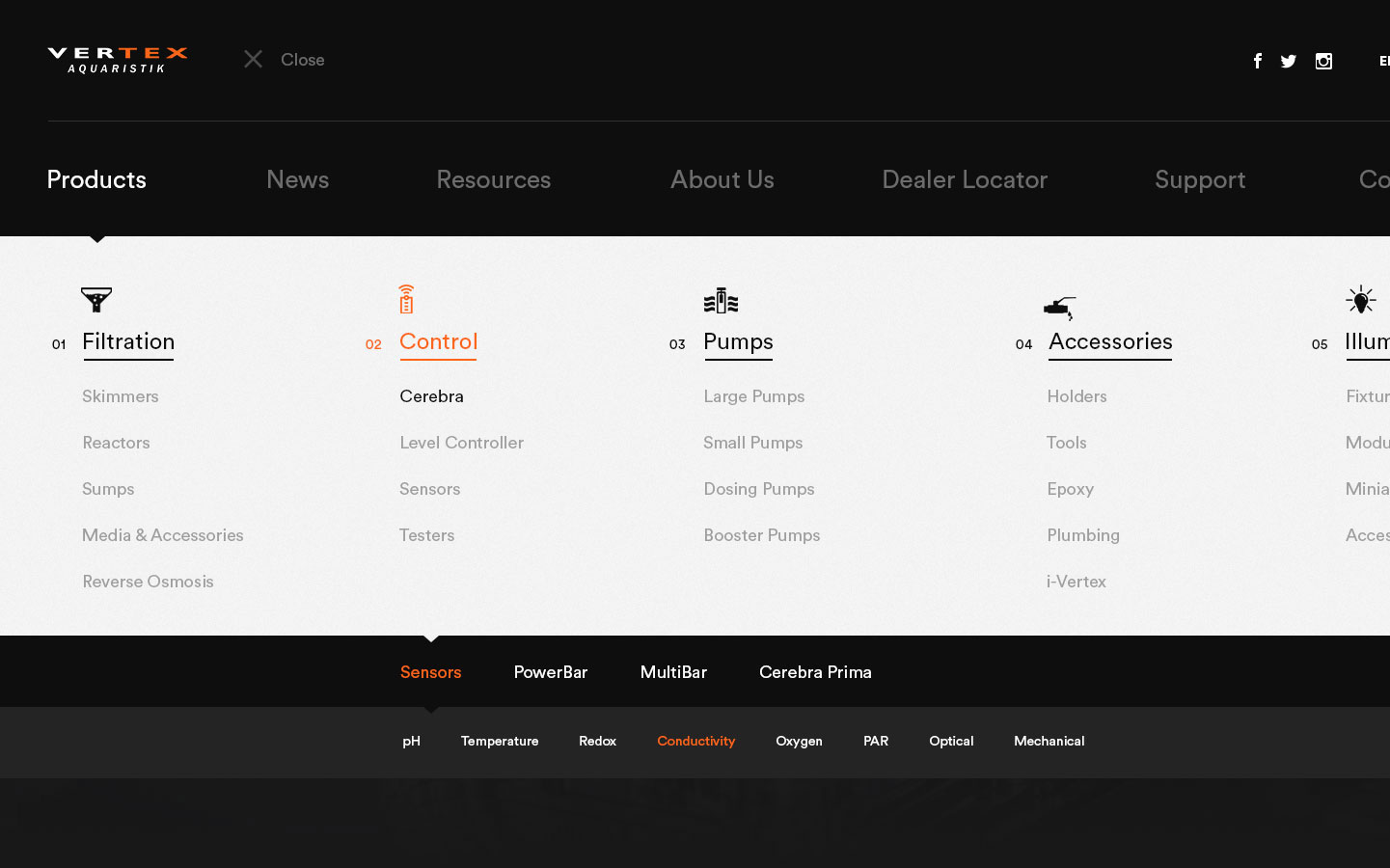This screenshot has height=868, width=1390.
Task: Click the Vertex Aquaristik logo
Action: pos(117,60)
